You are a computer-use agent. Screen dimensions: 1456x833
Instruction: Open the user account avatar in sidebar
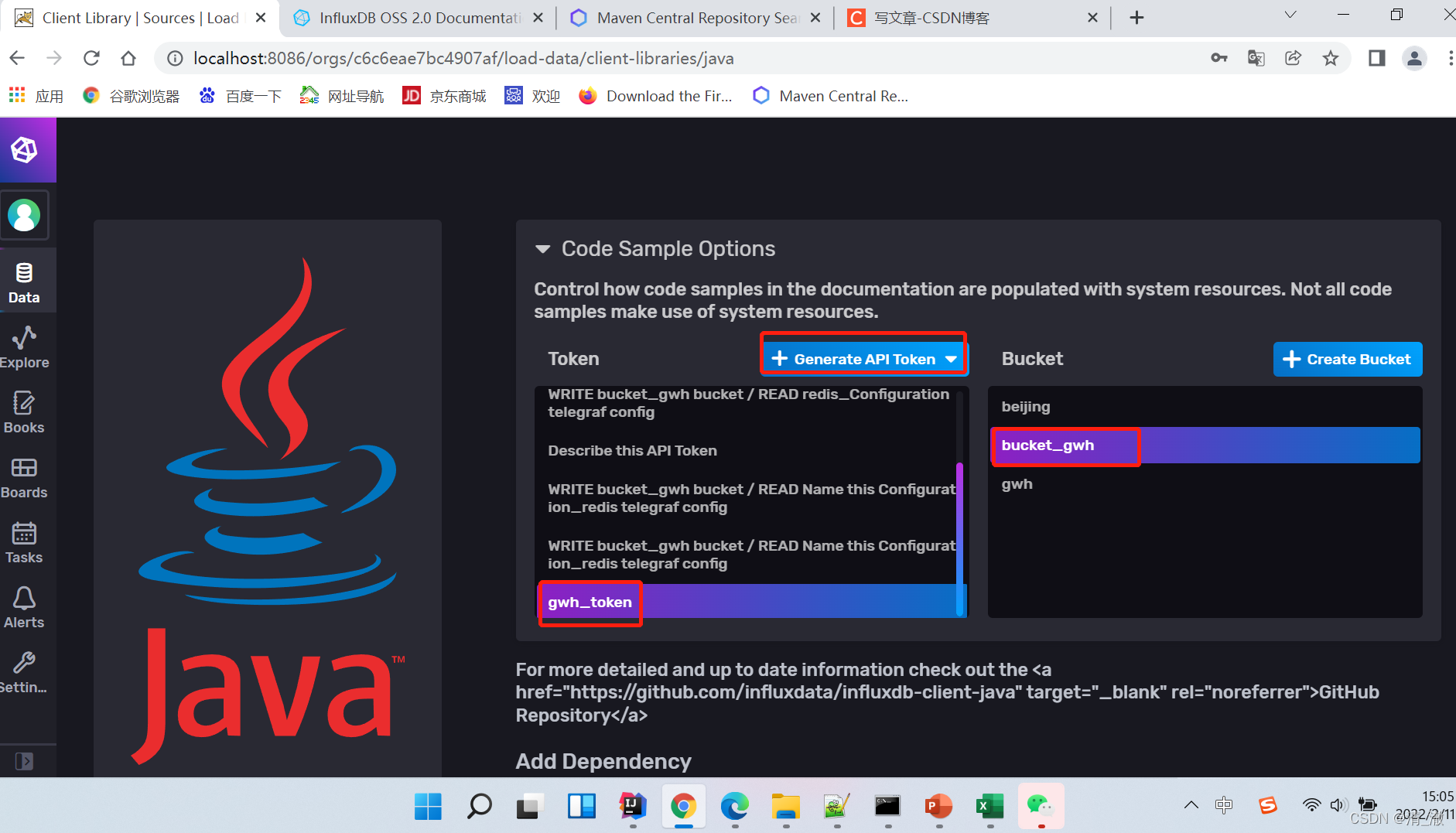[24, 215]
